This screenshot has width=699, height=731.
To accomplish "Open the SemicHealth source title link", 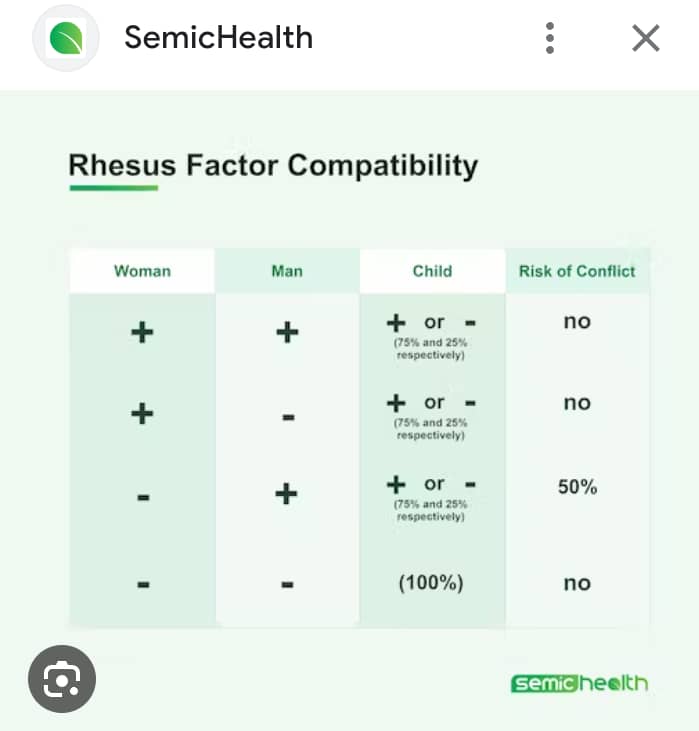I will click(x=219, y=37).
